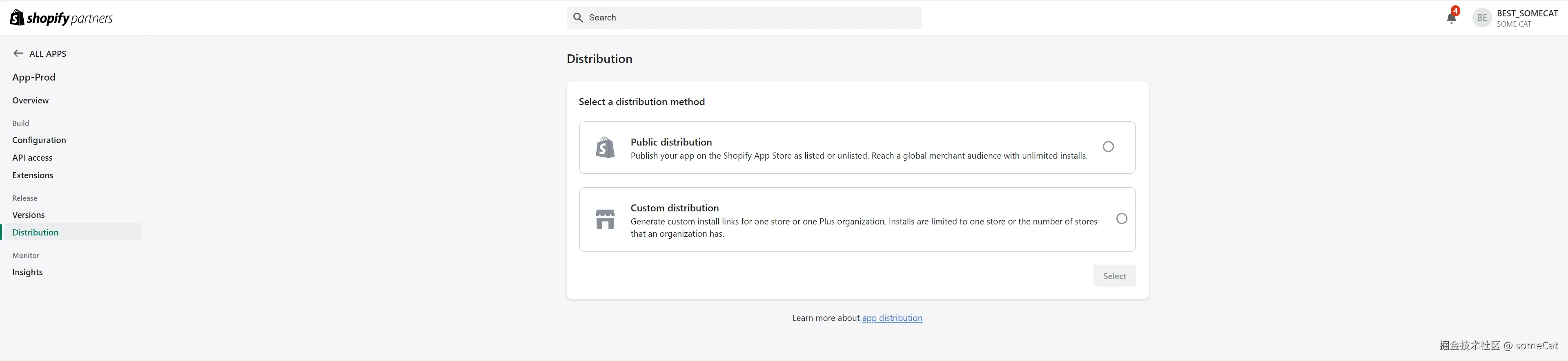The height and width of the screenshot is (361, 1568).
Task: Select the Custom distribution radio button
Action: pos(1122,219)
